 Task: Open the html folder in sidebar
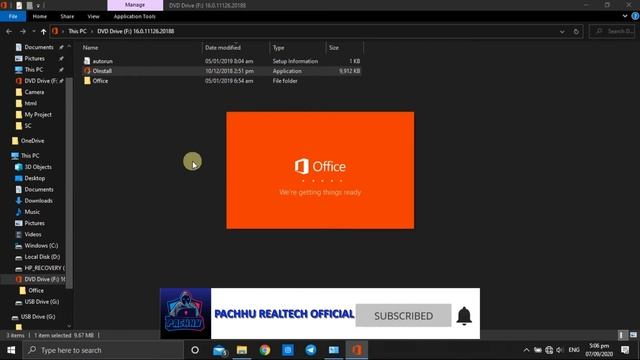point(31,104)
